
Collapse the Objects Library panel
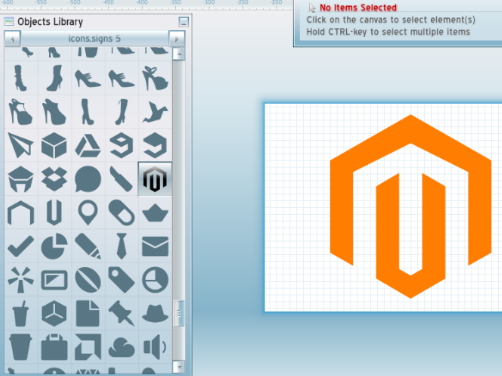[x=184, y=22]
